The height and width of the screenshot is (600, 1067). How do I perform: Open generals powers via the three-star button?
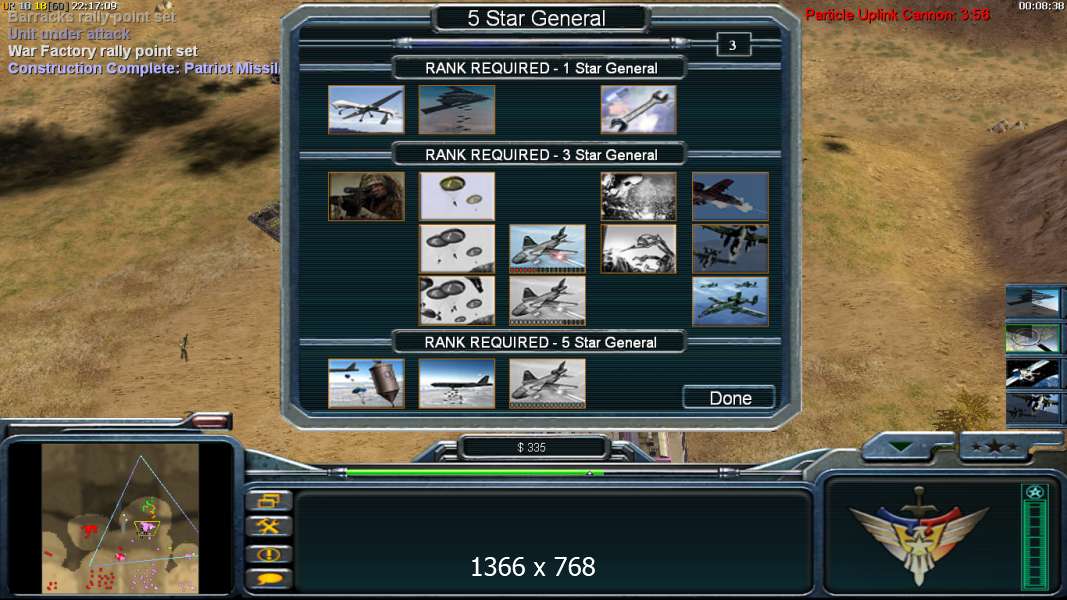(995, 447)
